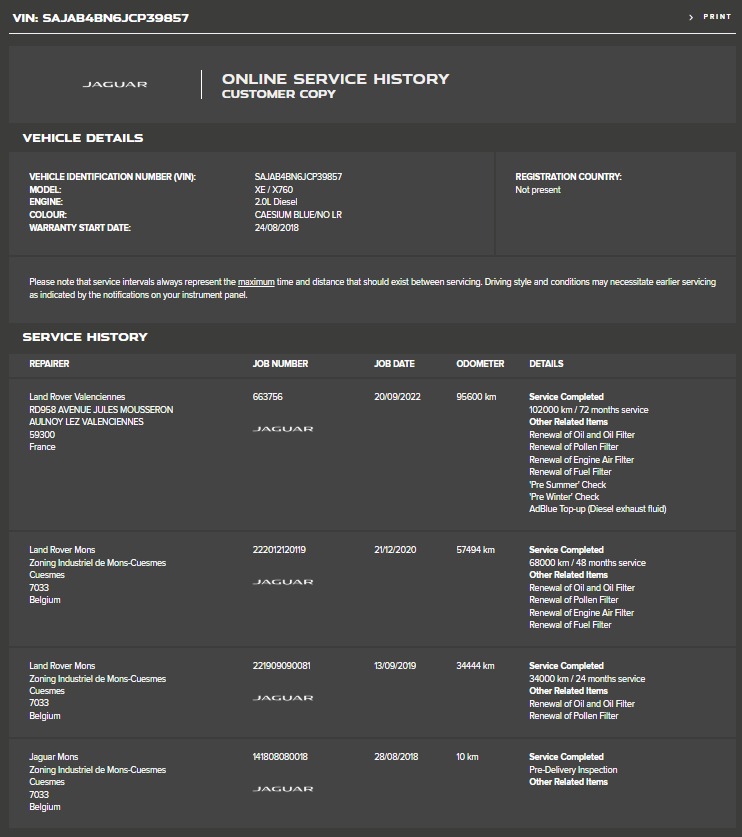Click job date 28/08/2018
Image resolution: width=742 pixels, height=837 pixels.
click(x=396, y=756)
